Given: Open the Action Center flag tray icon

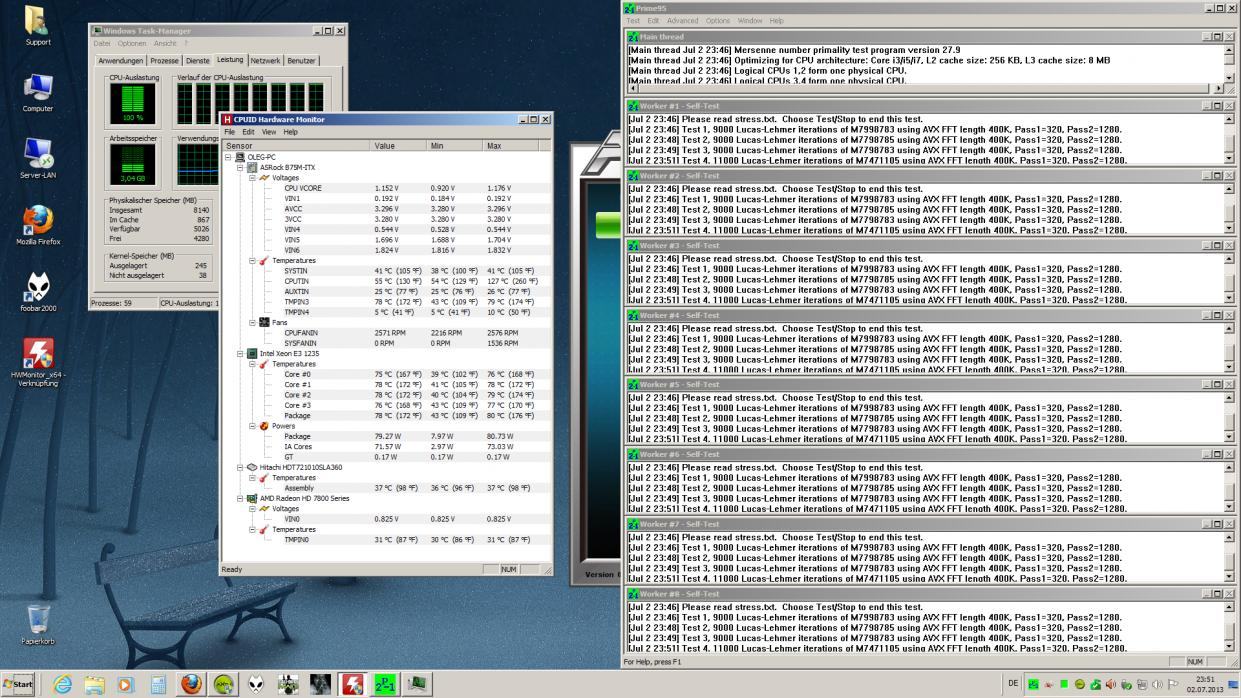Looking at the screenshot, I should click(x=1172, y=684).
